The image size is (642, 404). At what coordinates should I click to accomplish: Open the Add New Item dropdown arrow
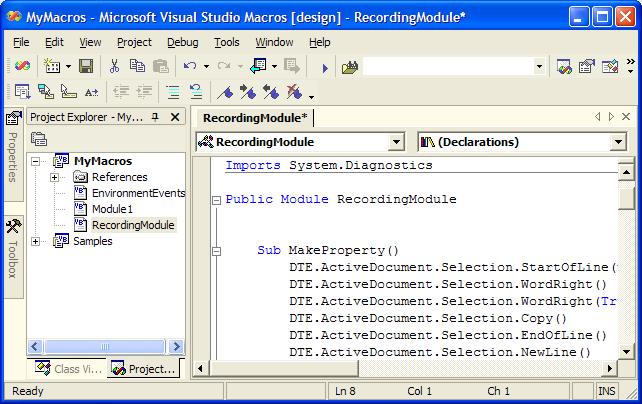click(x=68, y=66)
